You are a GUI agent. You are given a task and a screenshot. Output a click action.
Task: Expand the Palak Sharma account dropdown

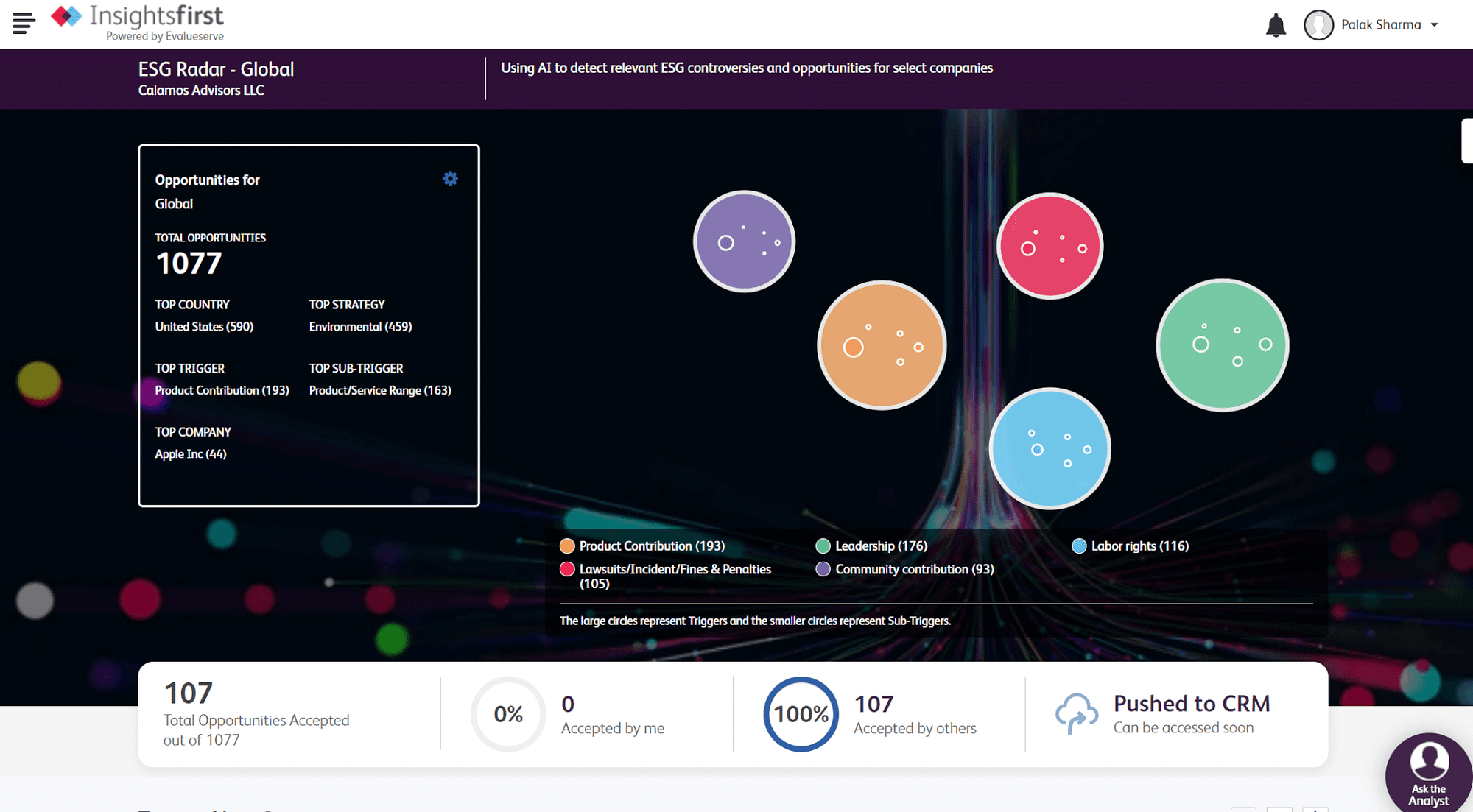[x=1435, y=25]
